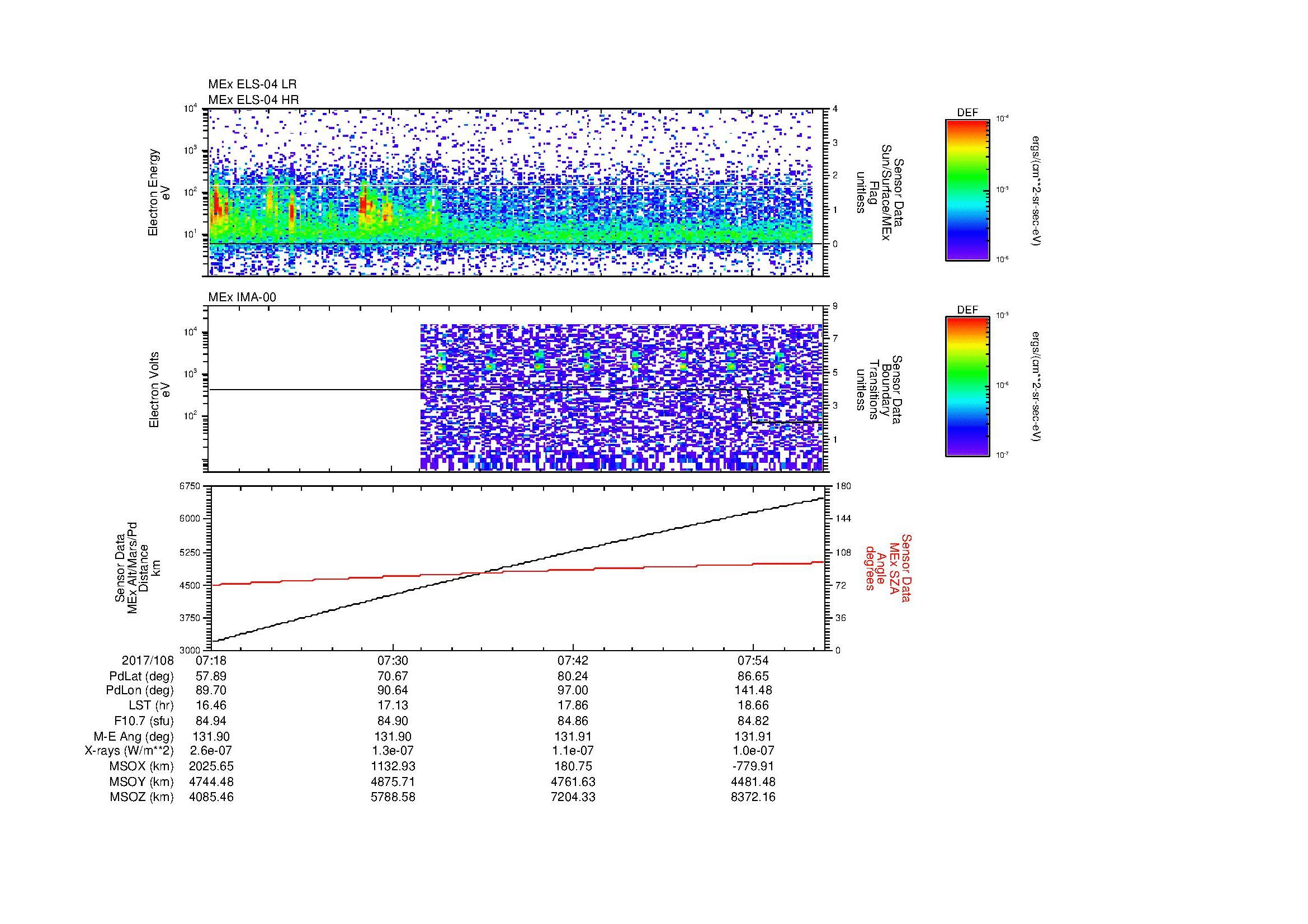Click the red 'MEx SZA Angle degrees' axis label
Viewport: 1308px width, 924px height.
[x=888, y=567]
